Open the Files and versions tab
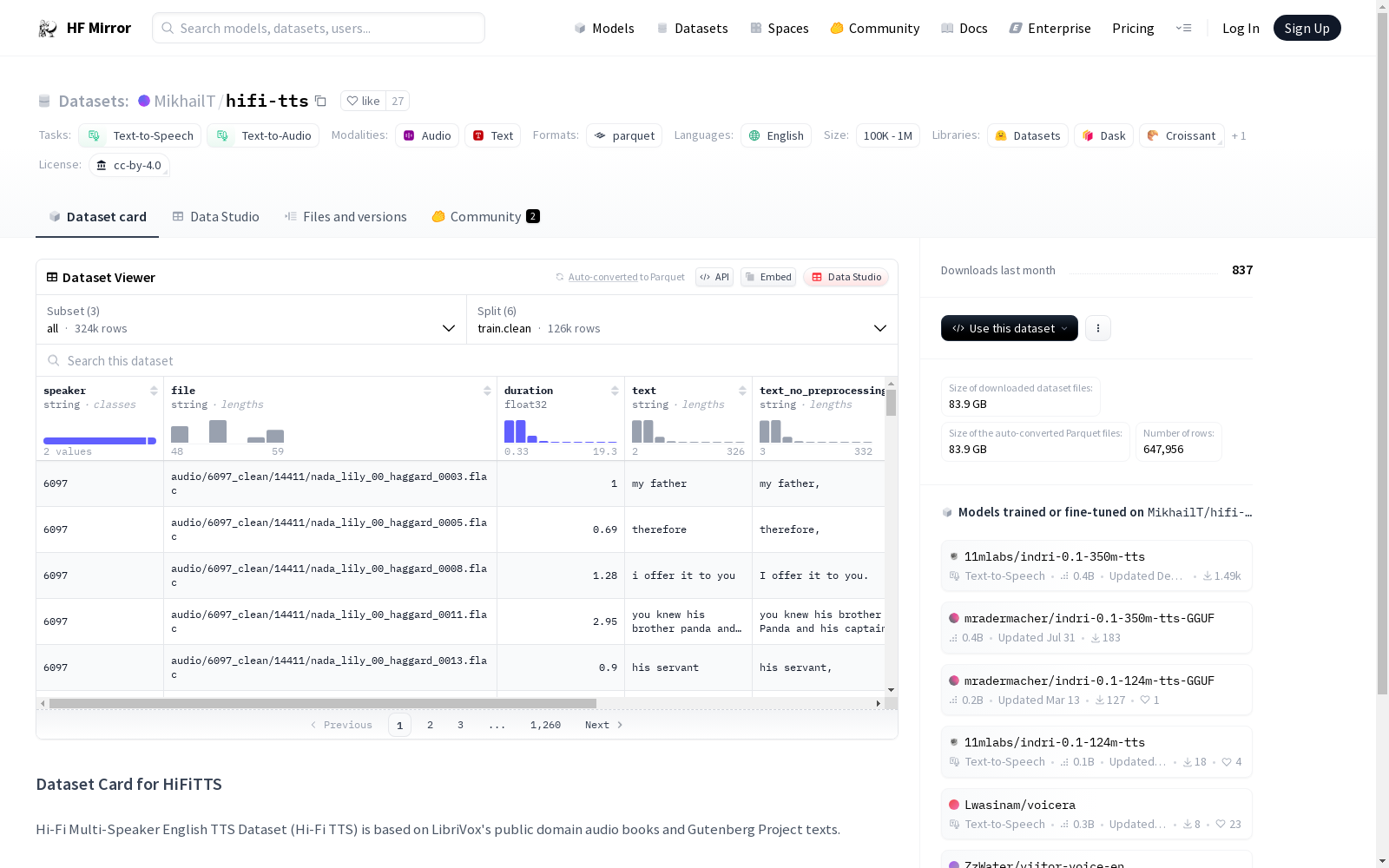Viewport: 1389px width, 868px height. pos(346,217)
